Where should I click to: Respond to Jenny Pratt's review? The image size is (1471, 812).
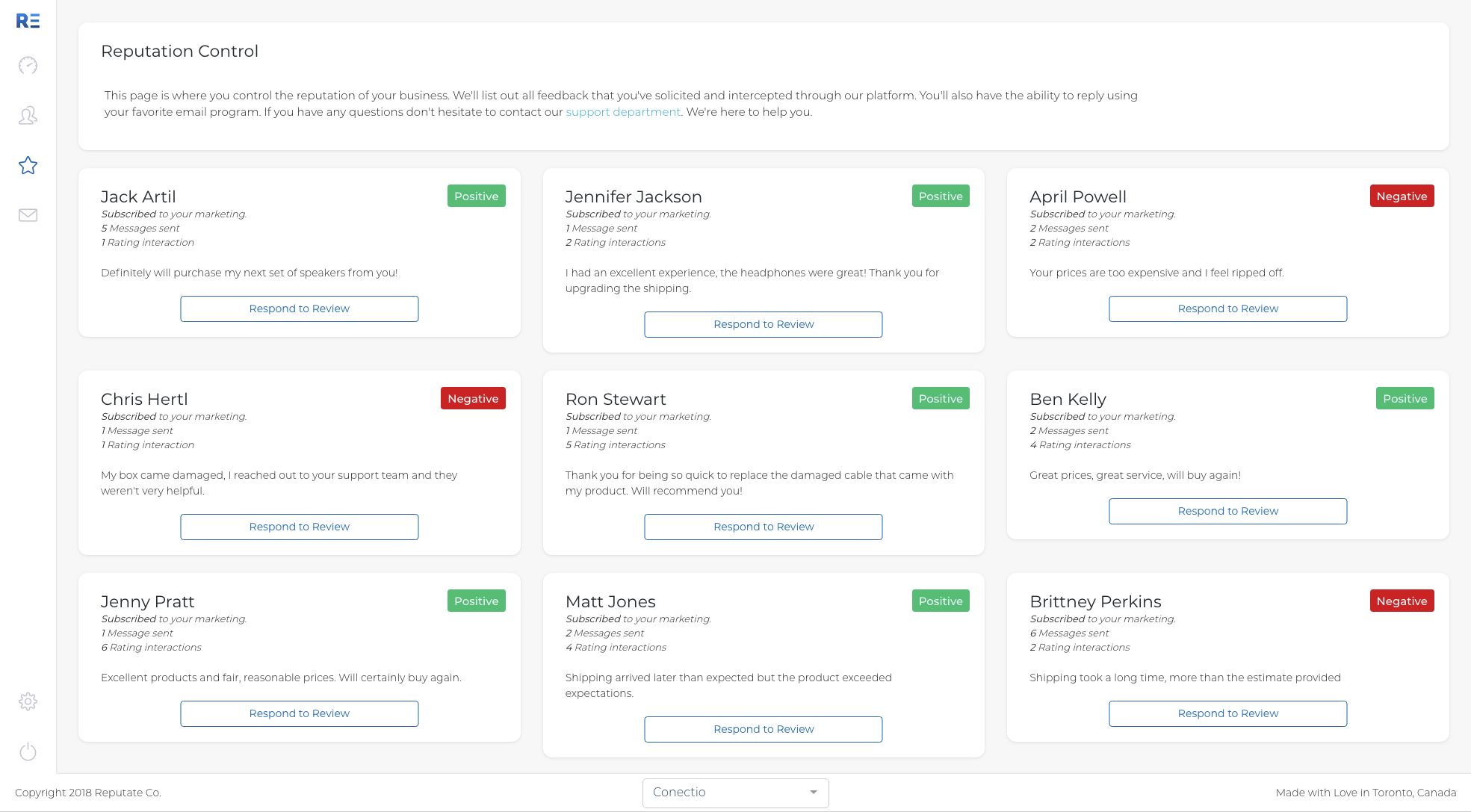pyautogui.click(x=299, y=713)
